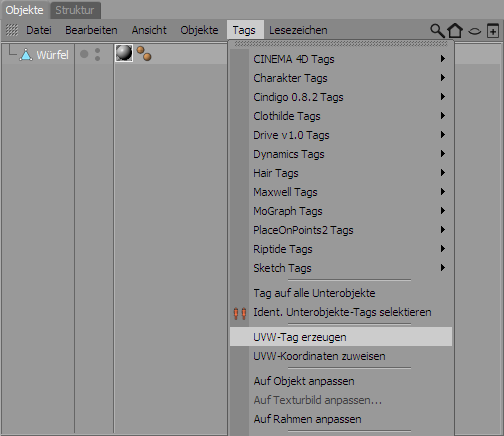Open the Bearbeiten menu

click(91, 30)
